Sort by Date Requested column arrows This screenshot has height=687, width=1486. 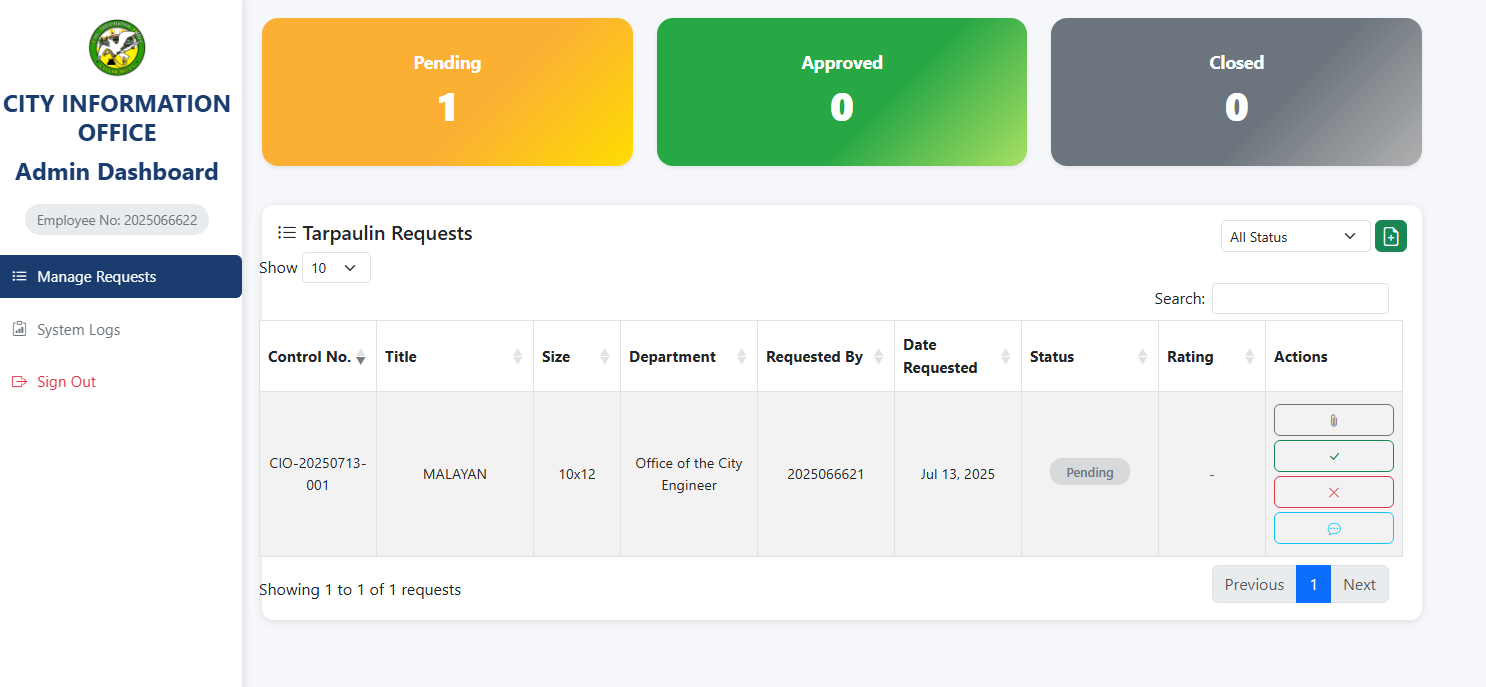coord(1005,356)
